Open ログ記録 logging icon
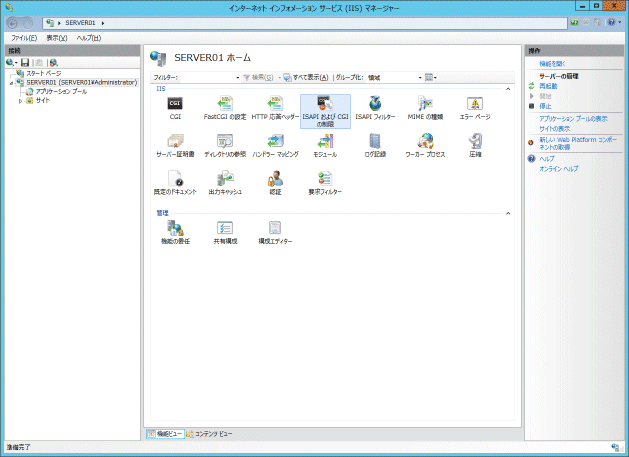The width and height of the screenshot is (629, 457). point(375,141)
